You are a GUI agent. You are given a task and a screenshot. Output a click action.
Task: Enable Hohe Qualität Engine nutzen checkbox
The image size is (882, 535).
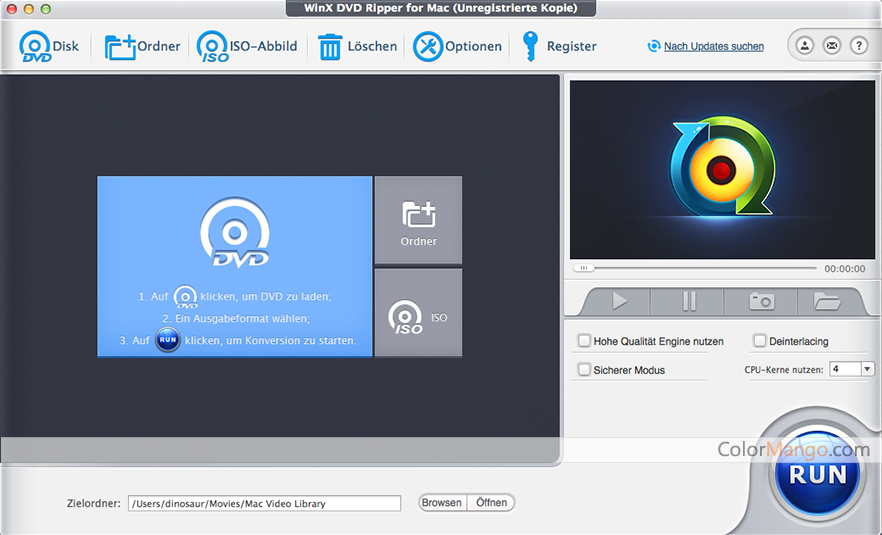[584, 340]
